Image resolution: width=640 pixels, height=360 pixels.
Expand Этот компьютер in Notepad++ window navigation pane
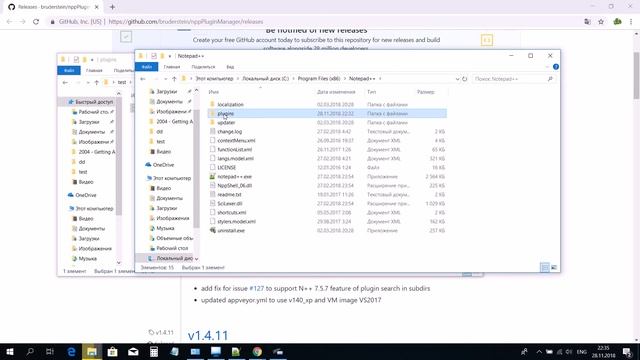pos(171,178)
